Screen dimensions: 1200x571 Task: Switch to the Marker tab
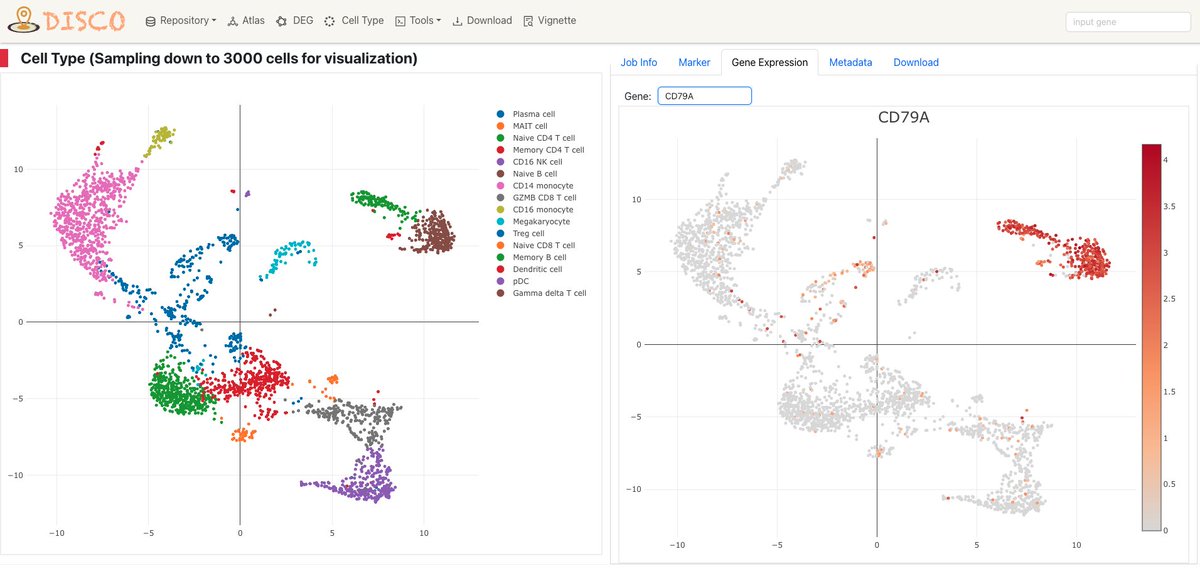694,62
